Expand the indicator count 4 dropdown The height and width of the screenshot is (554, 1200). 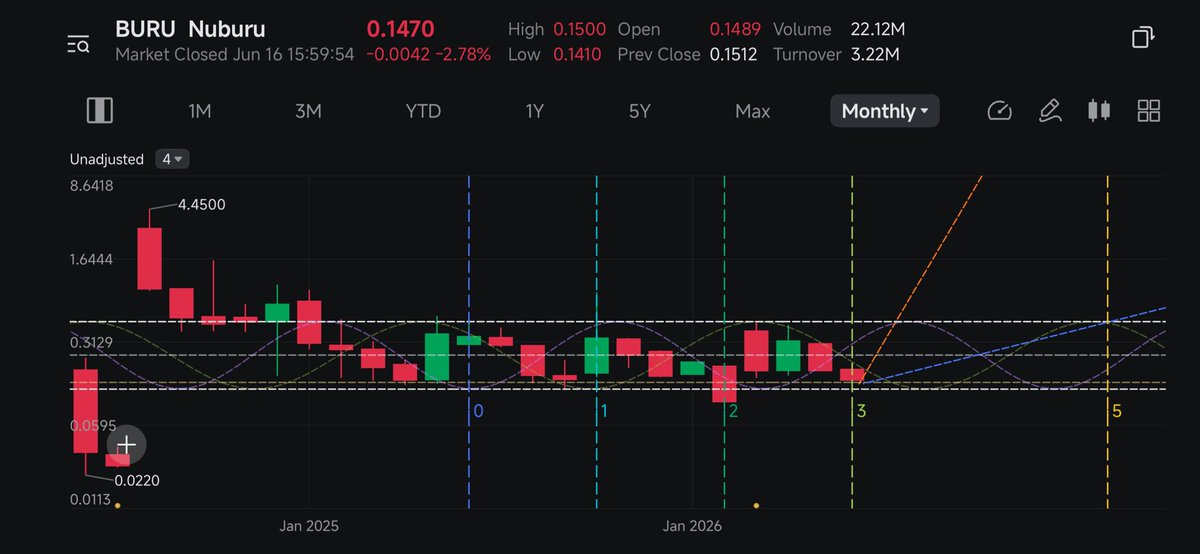coord(172,159)
